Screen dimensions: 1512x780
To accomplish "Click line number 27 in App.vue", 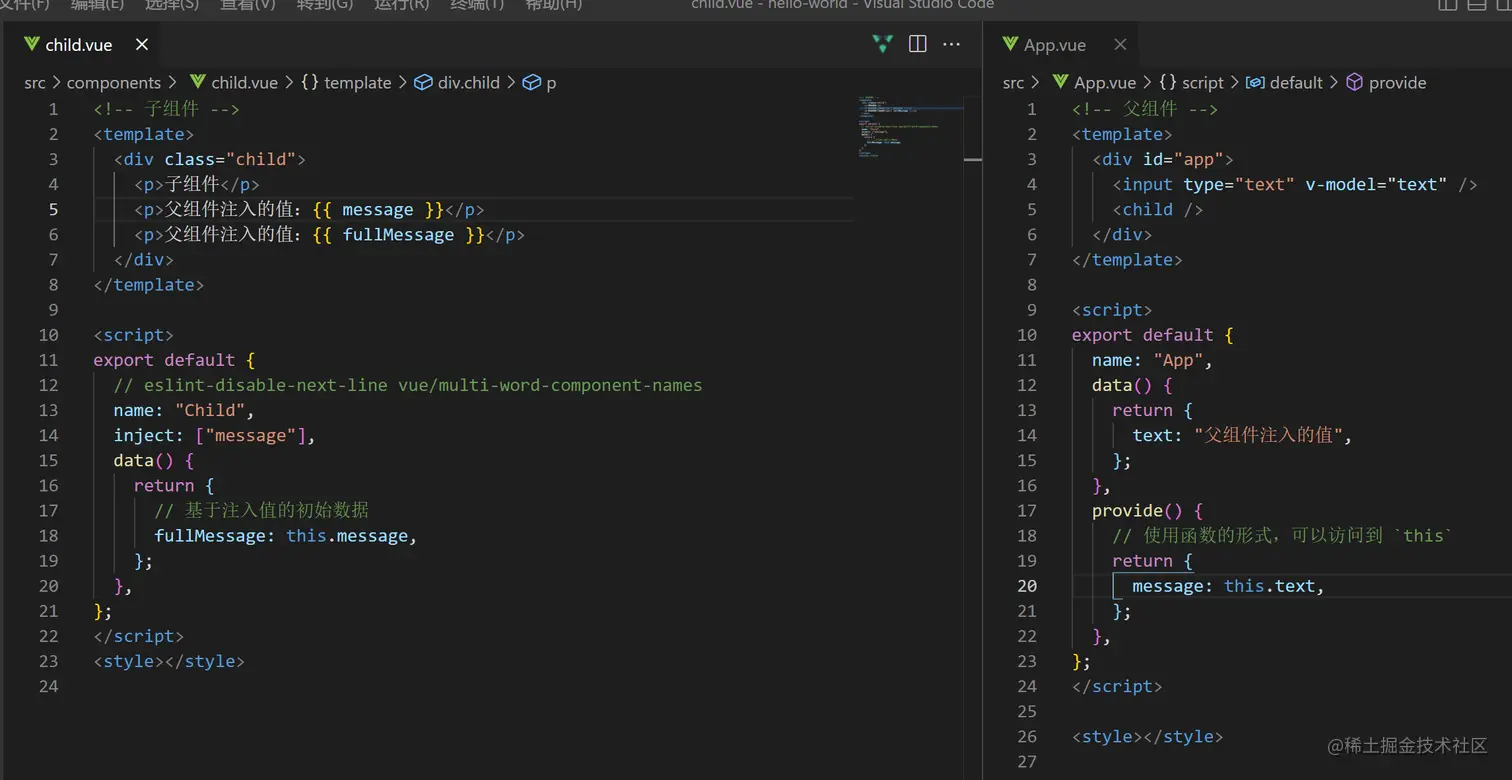I will pyautogui.click(x=1027, y=762).
